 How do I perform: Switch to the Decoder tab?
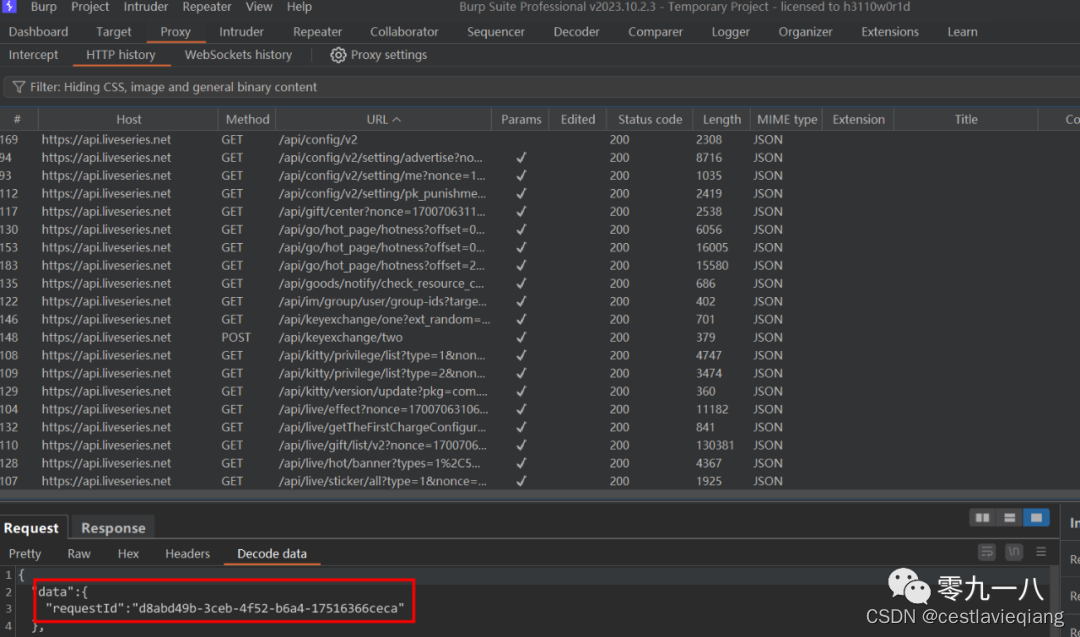click(576, 32)
